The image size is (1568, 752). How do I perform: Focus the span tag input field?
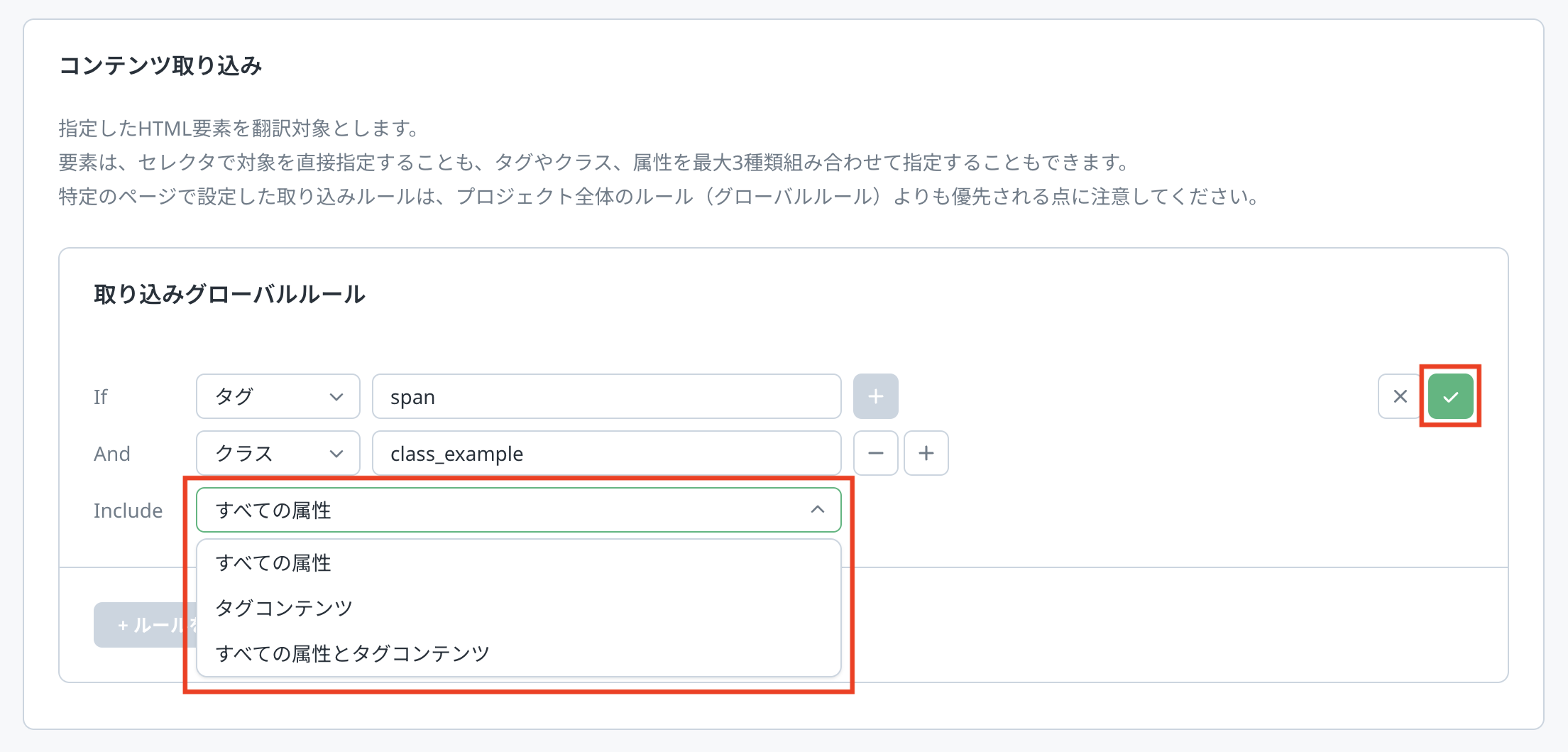(606, 396)
